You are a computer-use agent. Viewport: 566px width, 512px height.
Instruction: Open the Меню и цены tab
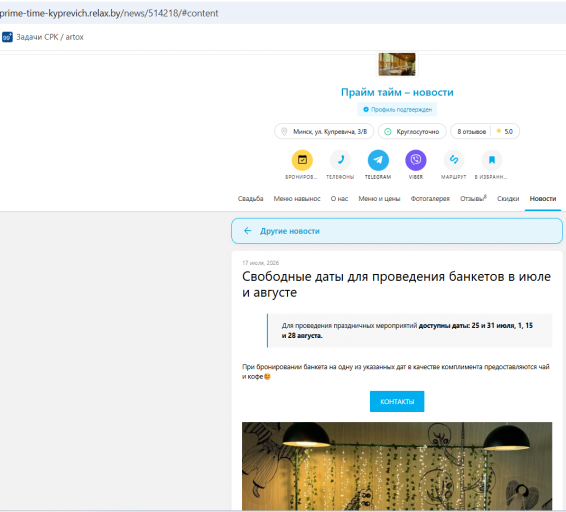(x=379, y=199)
